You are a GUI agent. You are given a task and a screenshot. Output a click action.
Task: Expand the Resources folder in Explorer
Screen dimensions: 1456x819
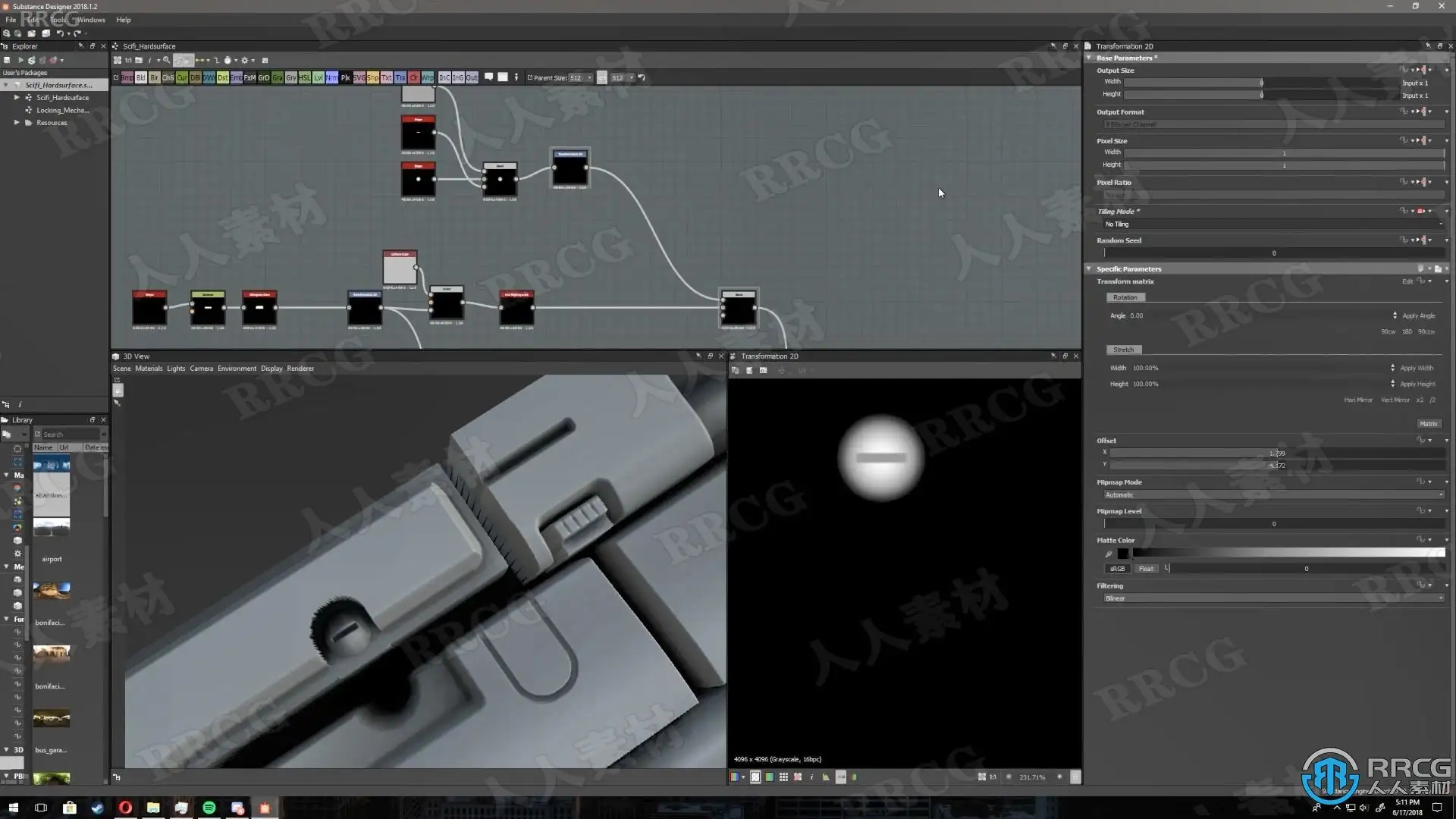click(17, 122)
